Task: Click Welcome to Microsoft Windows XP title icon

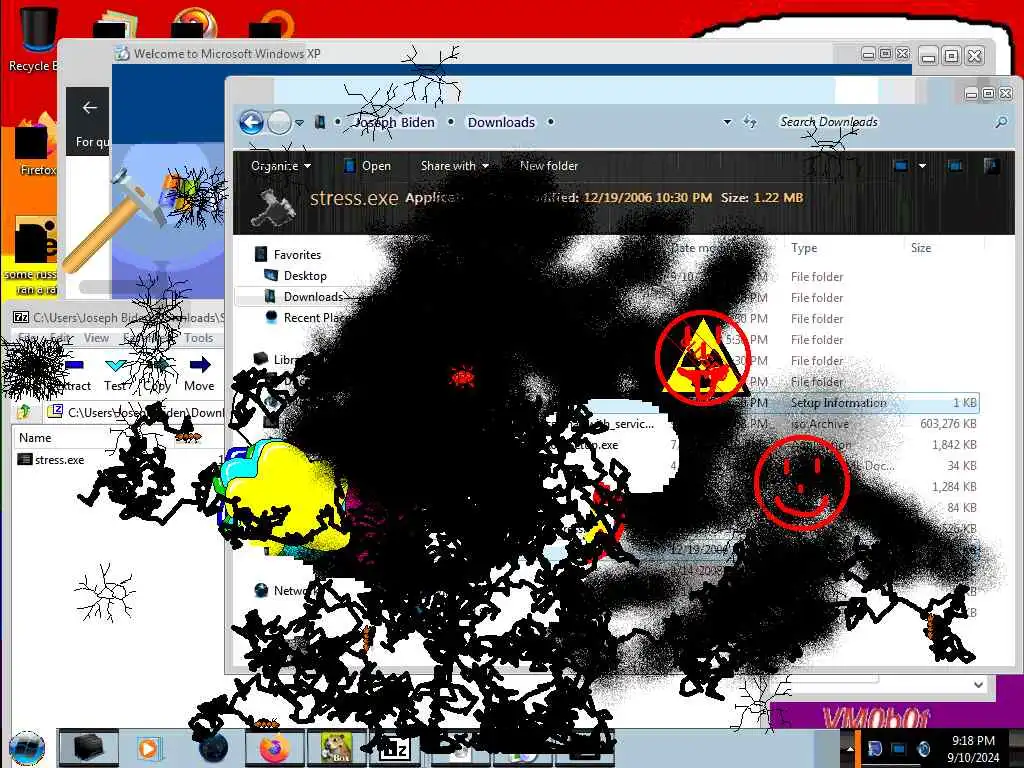Action: (x=121, y=54)
